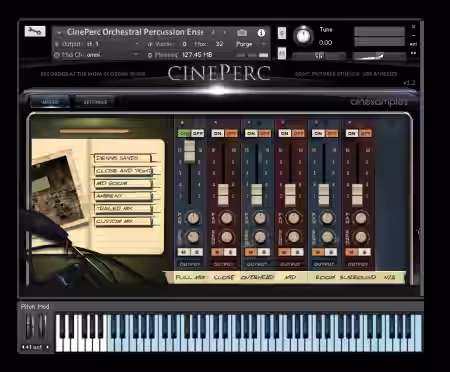
Task: Turn Surround channel ON
Action: click(x=352, y=133)
